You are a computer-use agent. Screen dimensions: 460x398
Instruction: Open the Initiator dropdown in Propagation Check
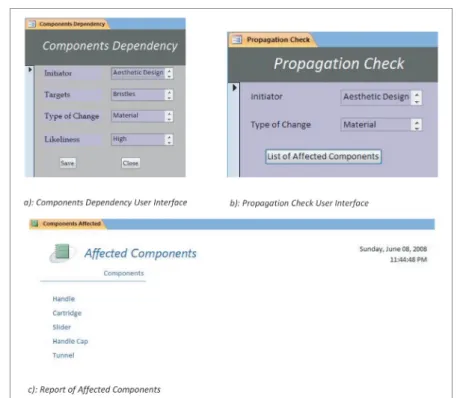coord(417,98)
